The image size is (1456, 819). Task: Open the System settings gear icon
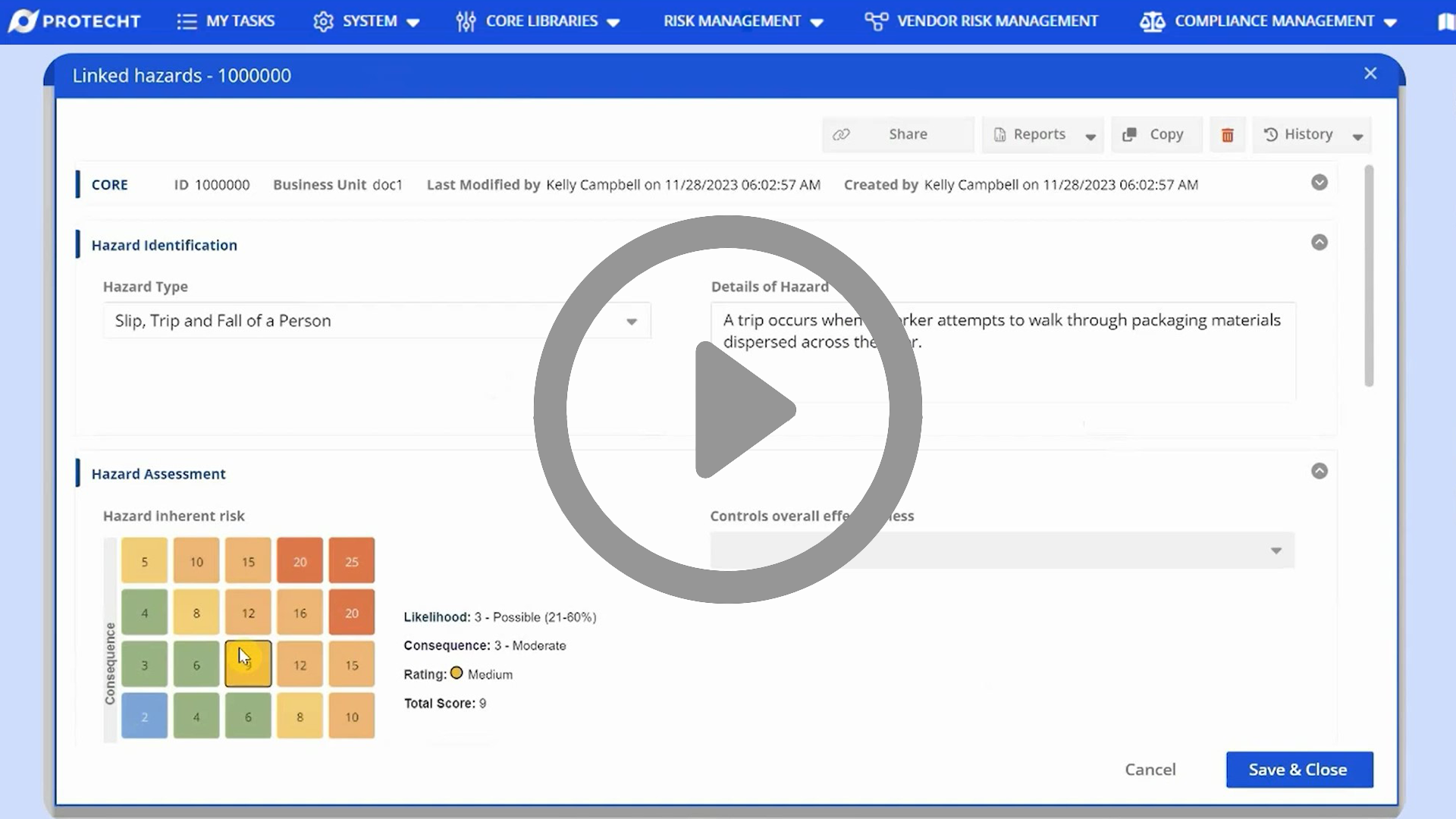[x=324, y=21]
